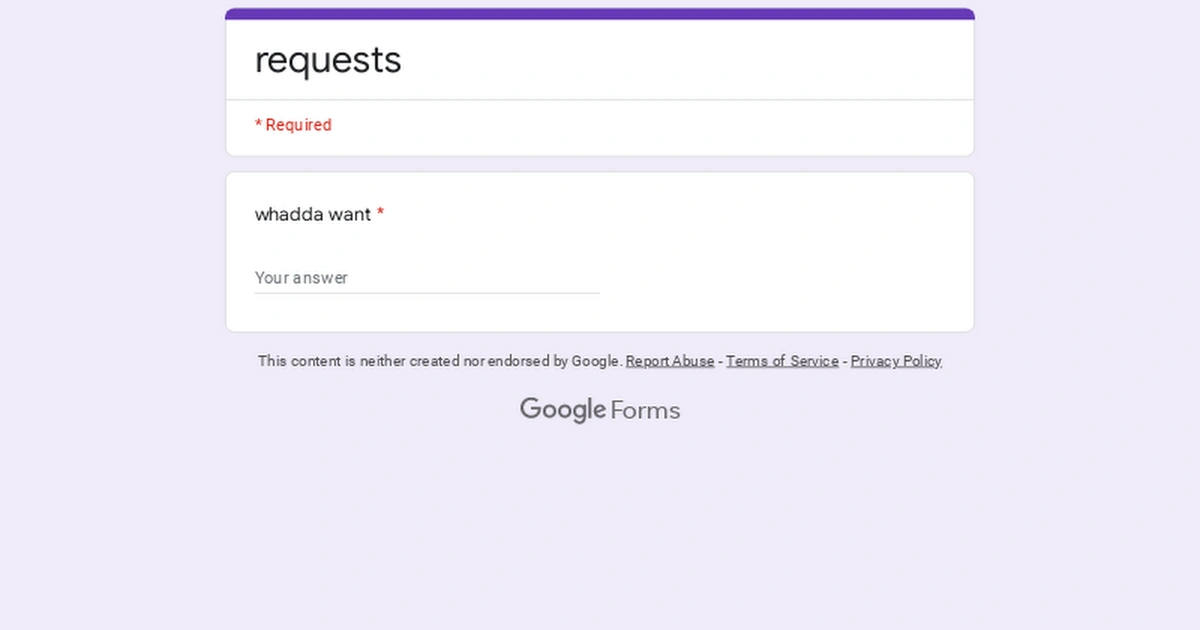Select the form title requests
1200x630 pixels.
tap(328, 60)
